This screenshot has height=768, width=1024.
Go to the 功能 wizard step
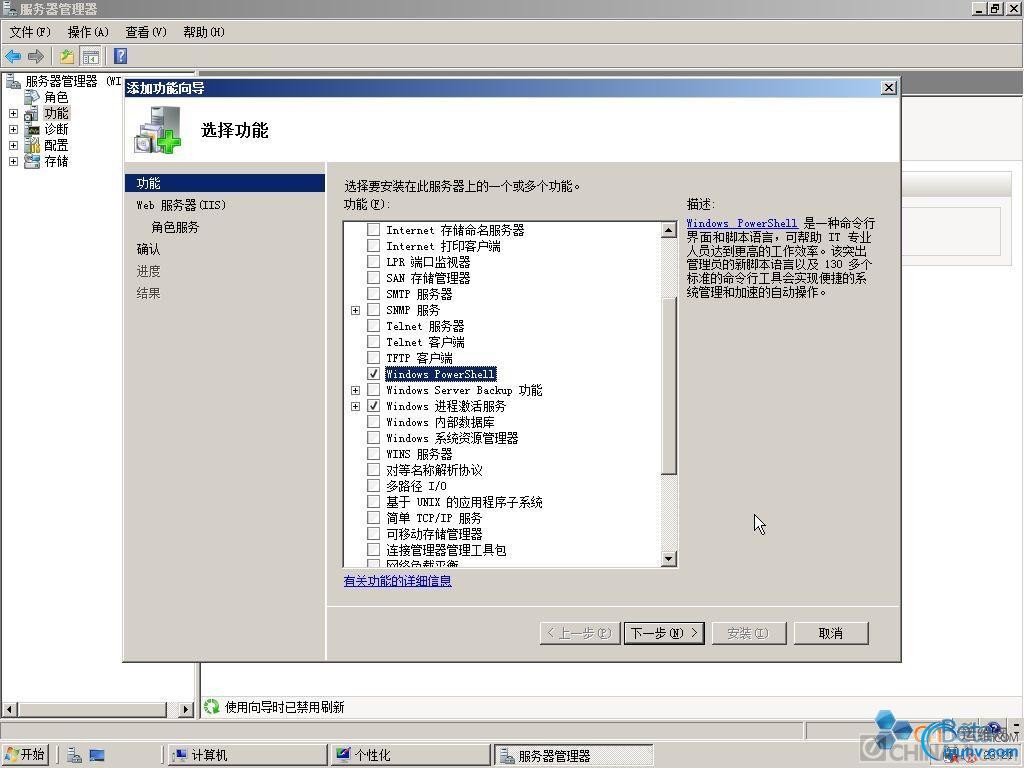coord(225,184)
